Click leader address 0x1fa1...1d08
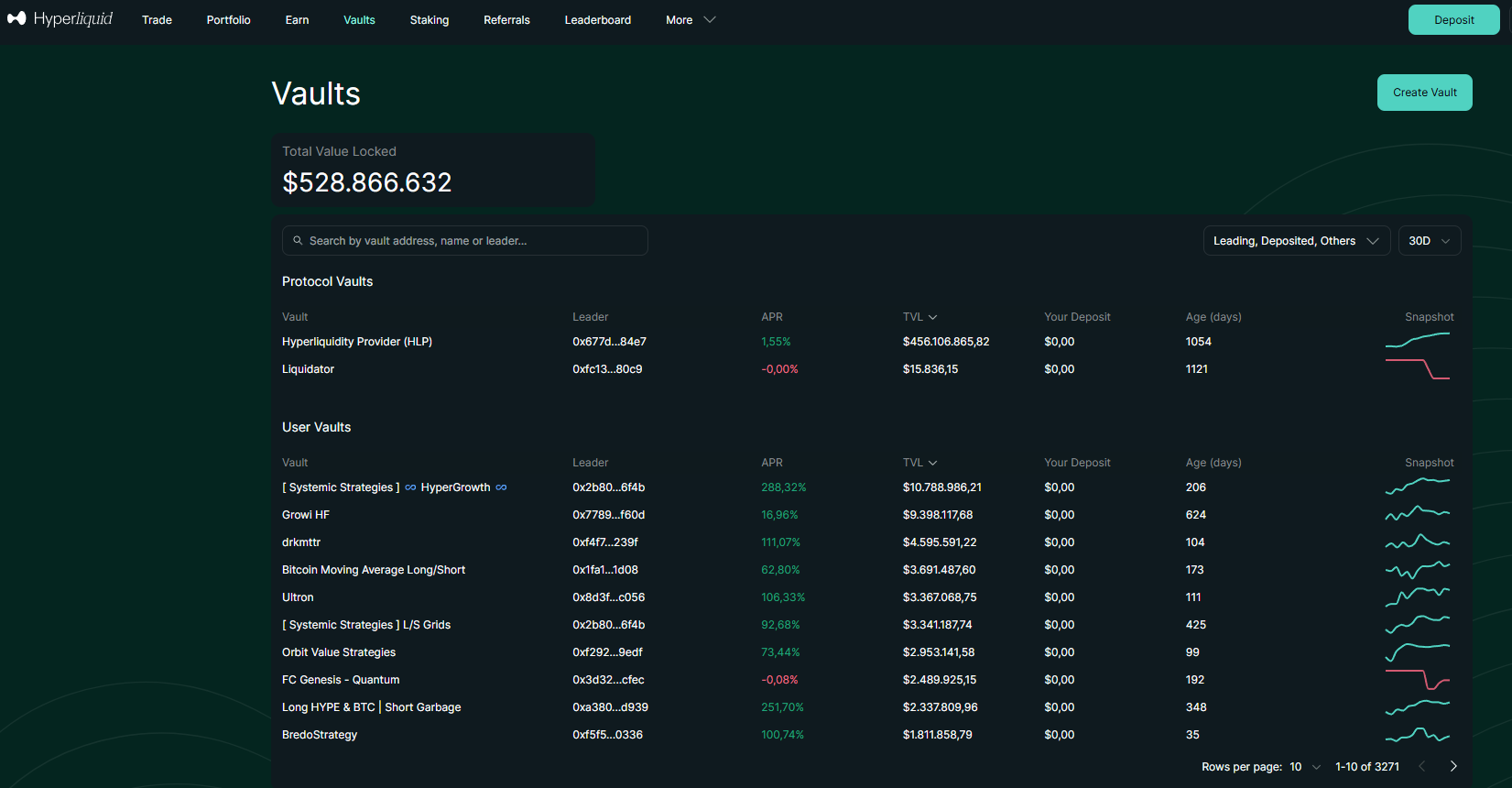This screenshot has height=788, width=1512. pyautogui.click(x=605, y=570)
